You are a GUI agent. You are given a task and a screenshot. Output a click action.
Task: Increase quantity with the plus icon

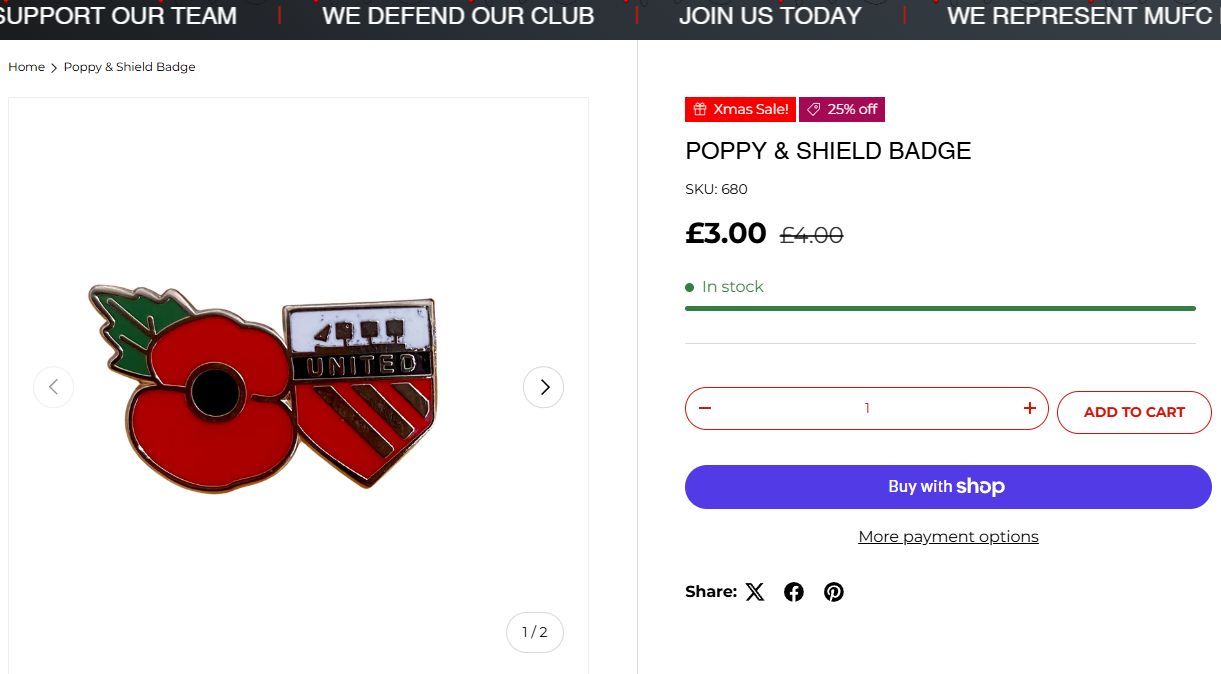point(1029,408)
